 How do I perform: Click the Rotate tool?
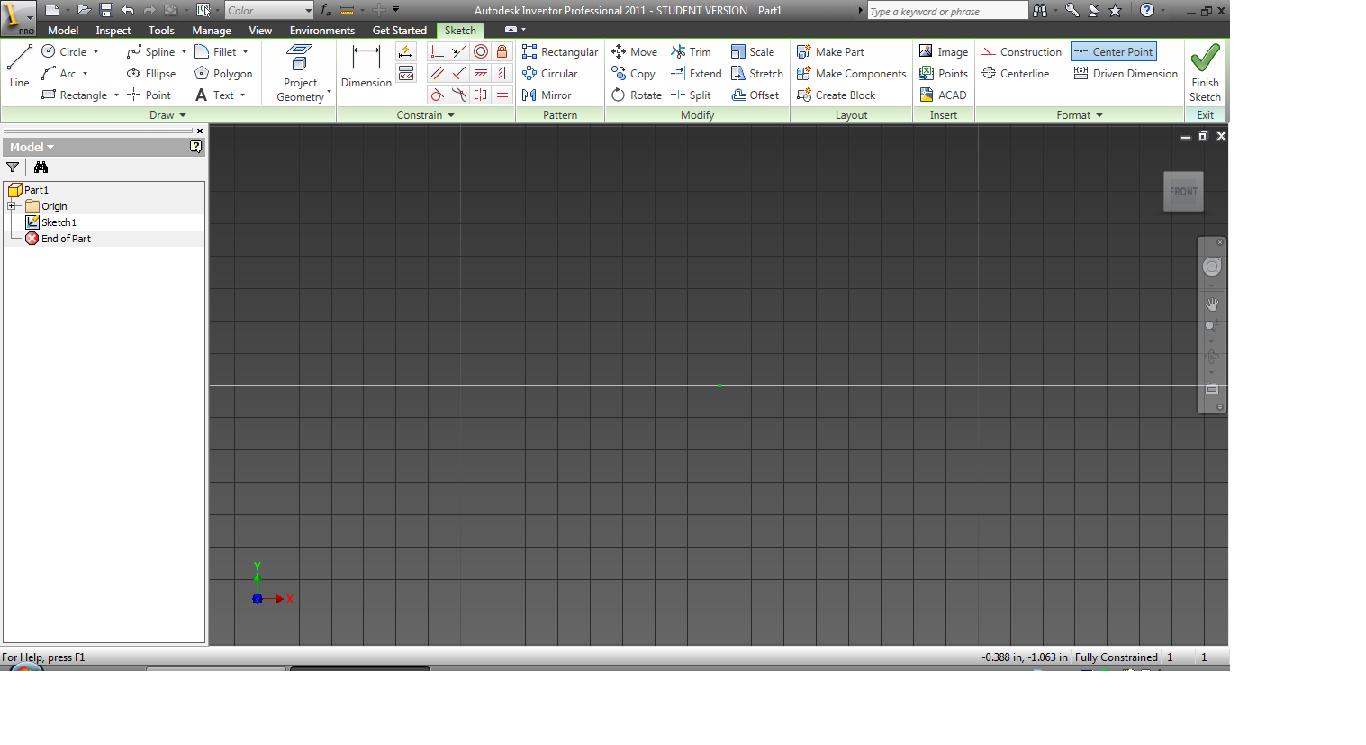(x=636, y=95)
